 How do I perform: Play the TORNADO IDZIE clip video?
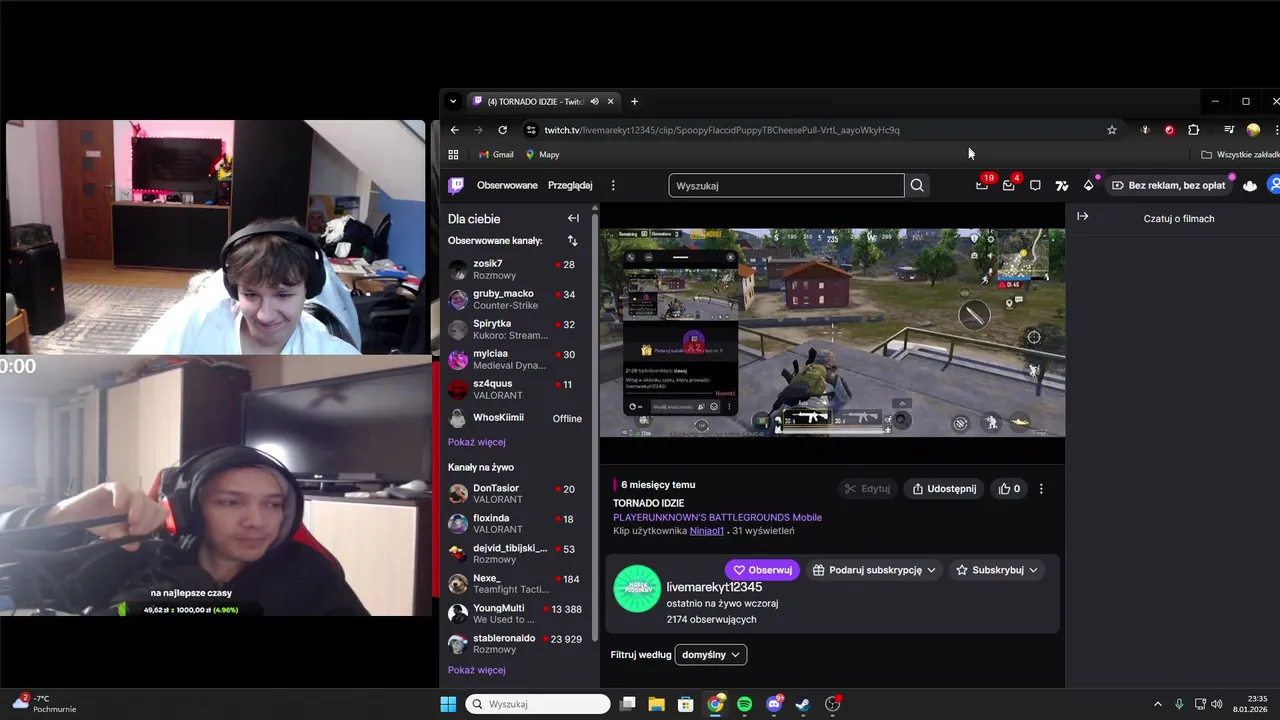tap(832, 333)
